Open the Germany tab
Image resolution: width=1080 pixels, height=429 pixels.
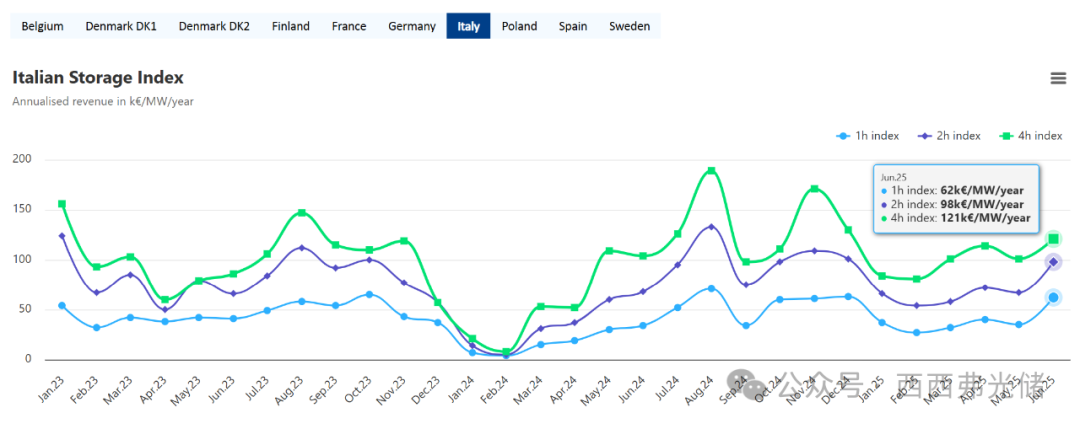click(412, 26)
